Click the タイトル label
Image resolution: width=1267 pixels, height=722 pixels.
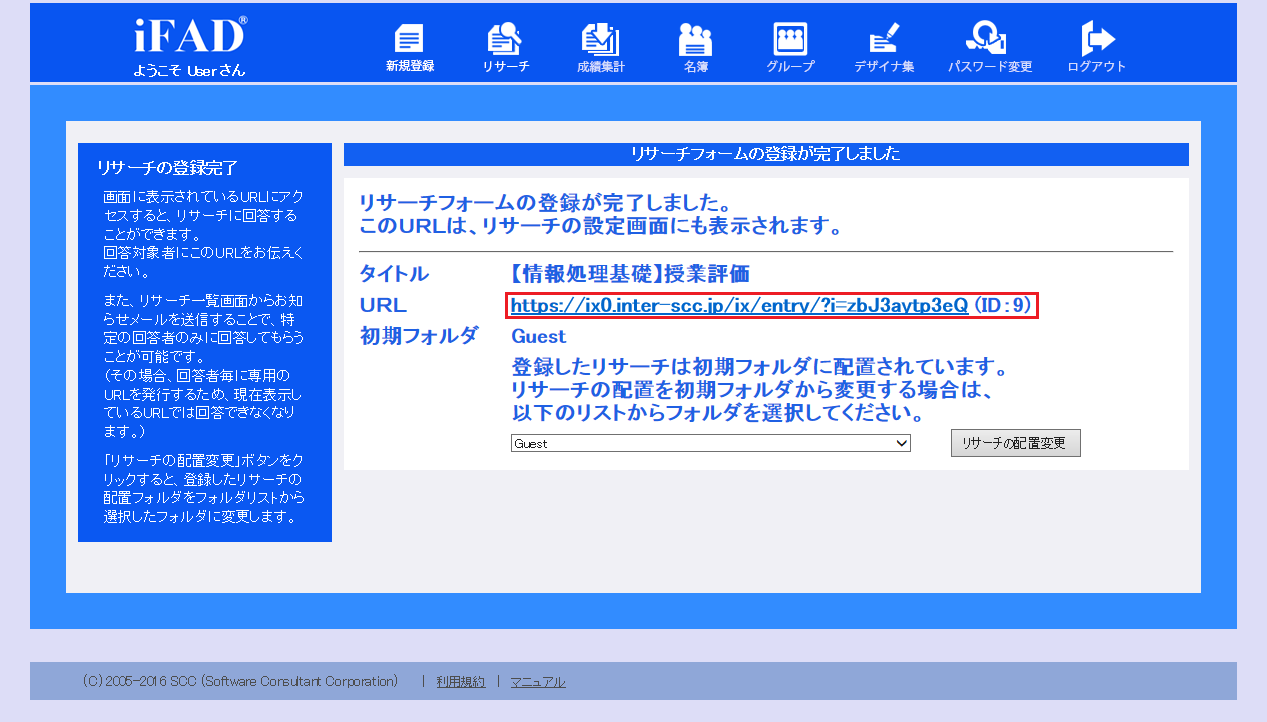coord(394,274)
